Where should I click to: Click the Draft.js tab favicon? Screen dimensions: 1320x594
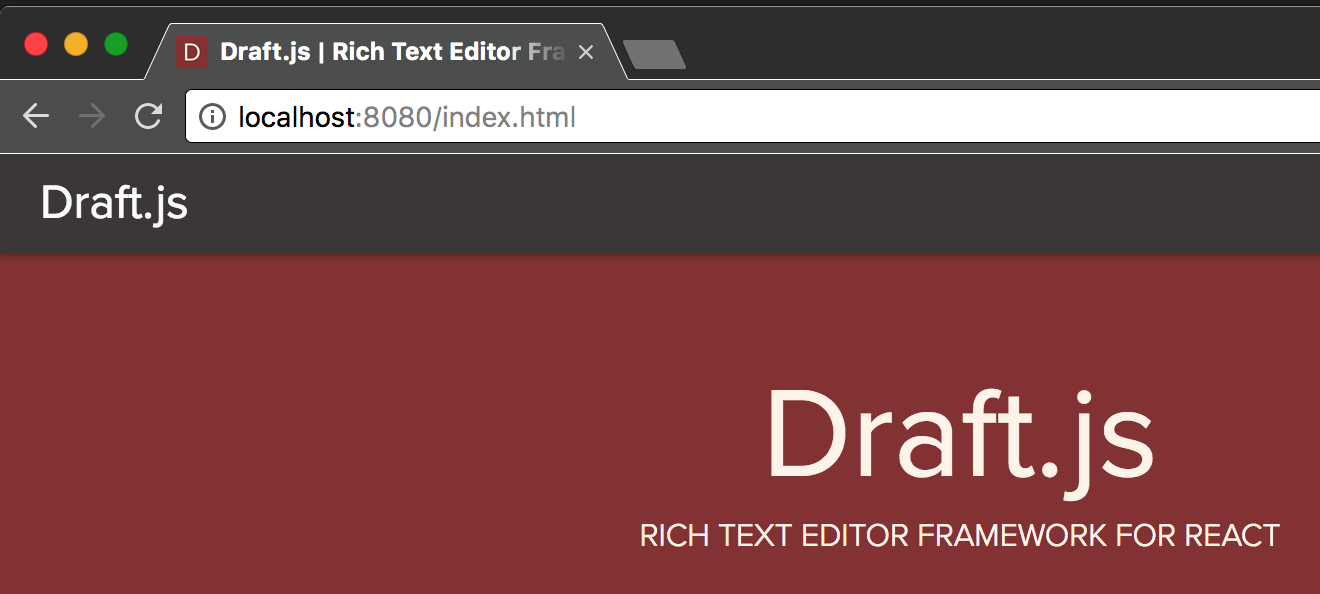click(x=191, y=52)
